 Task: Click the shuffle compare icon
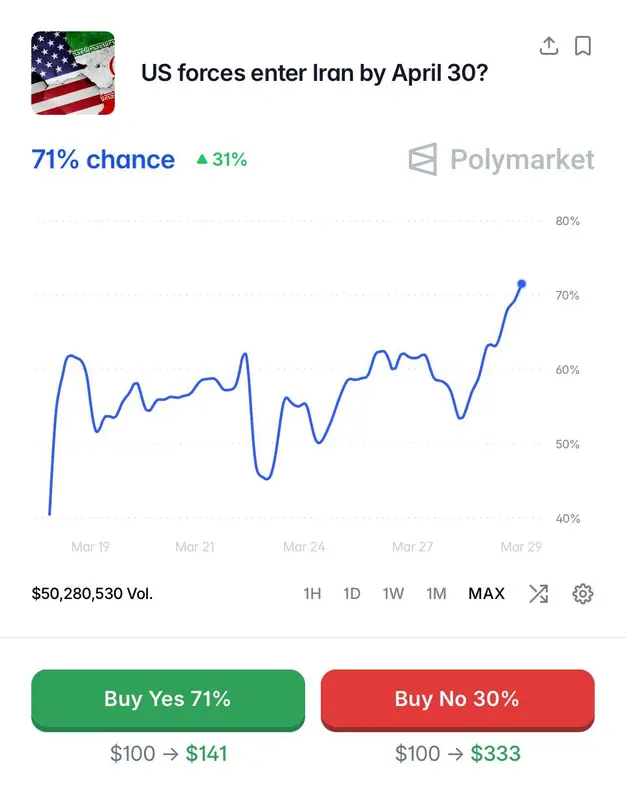(538, 594)
